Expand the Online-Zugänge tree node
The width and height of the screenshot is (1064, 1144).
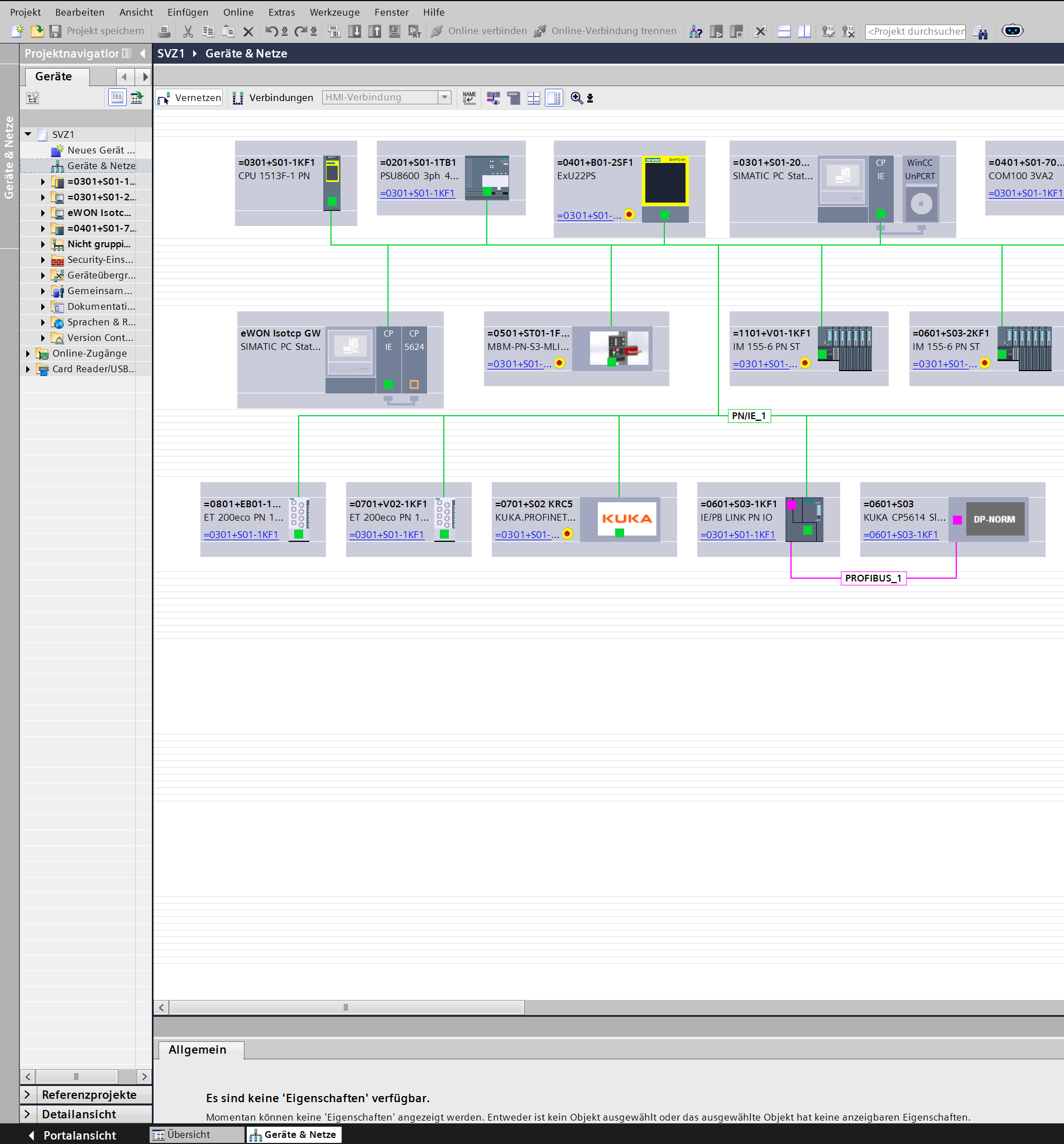coord(28,353)
